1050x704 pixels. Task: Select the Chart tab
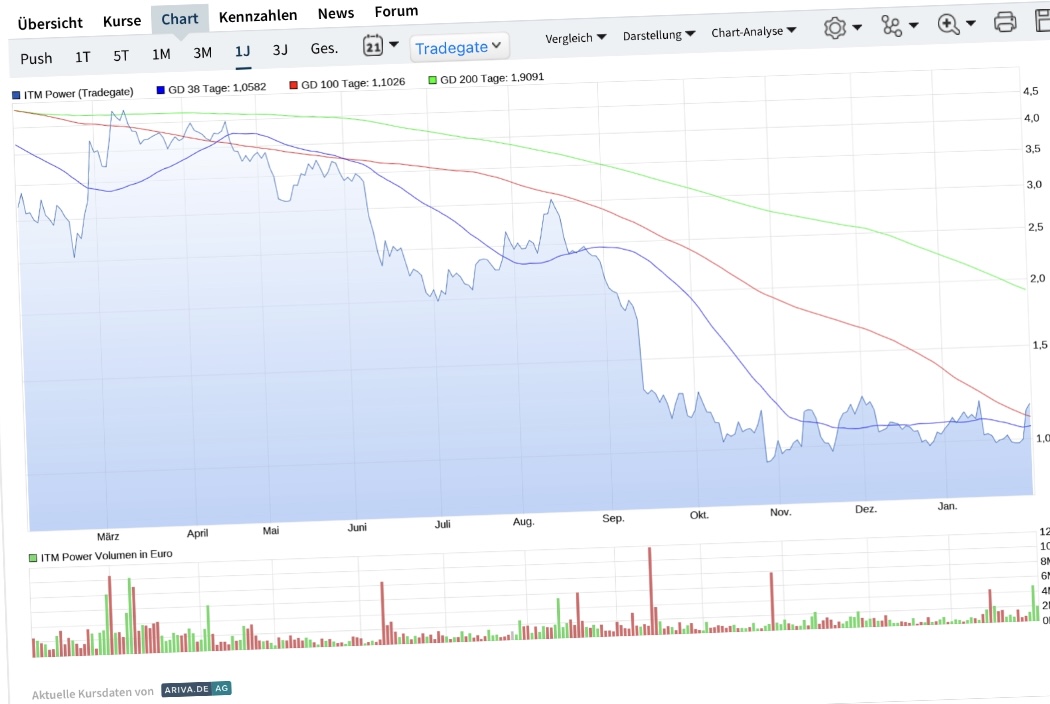click(x=179, y=19)
